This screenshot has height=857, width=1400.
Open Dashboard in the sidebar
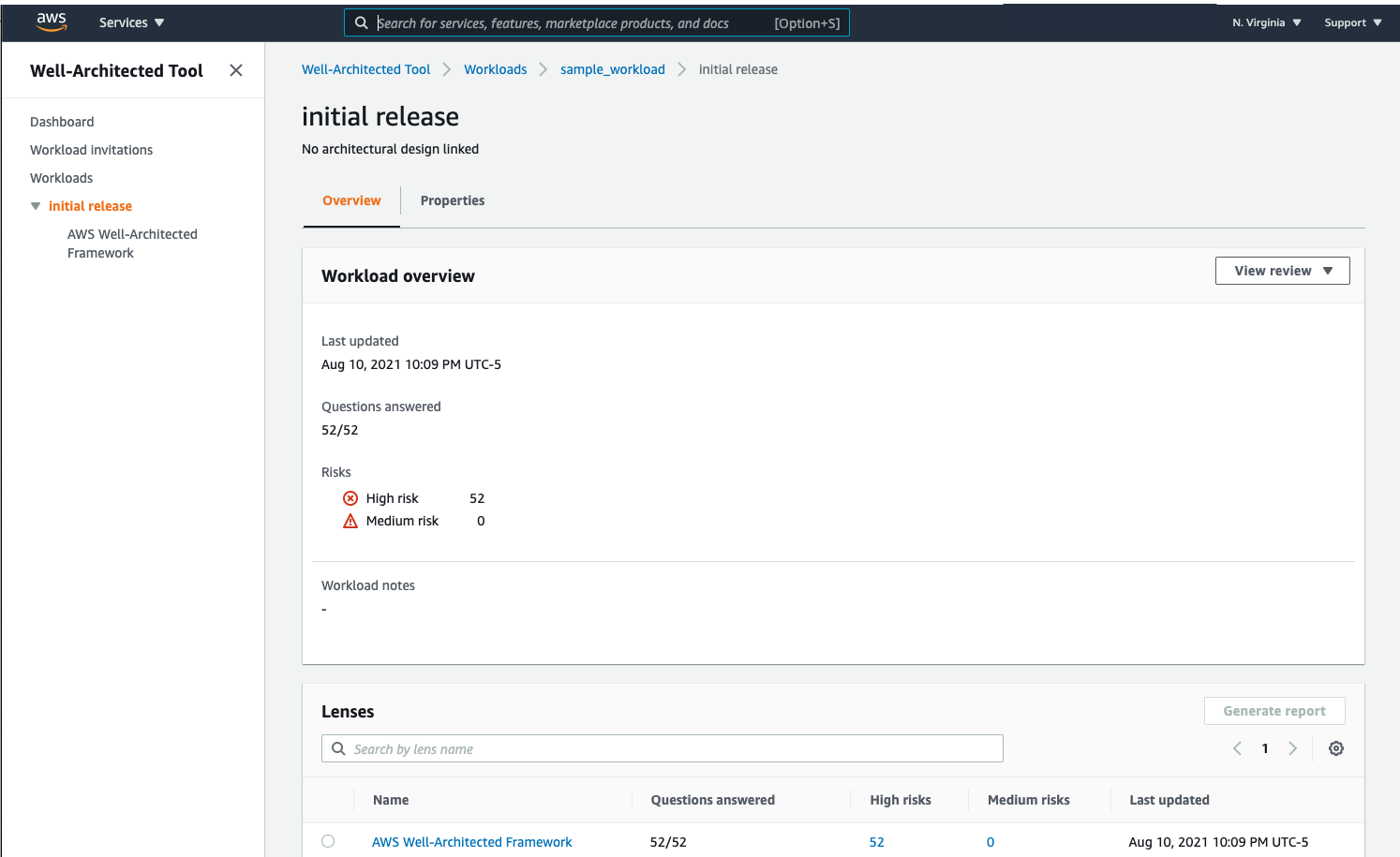62,122
